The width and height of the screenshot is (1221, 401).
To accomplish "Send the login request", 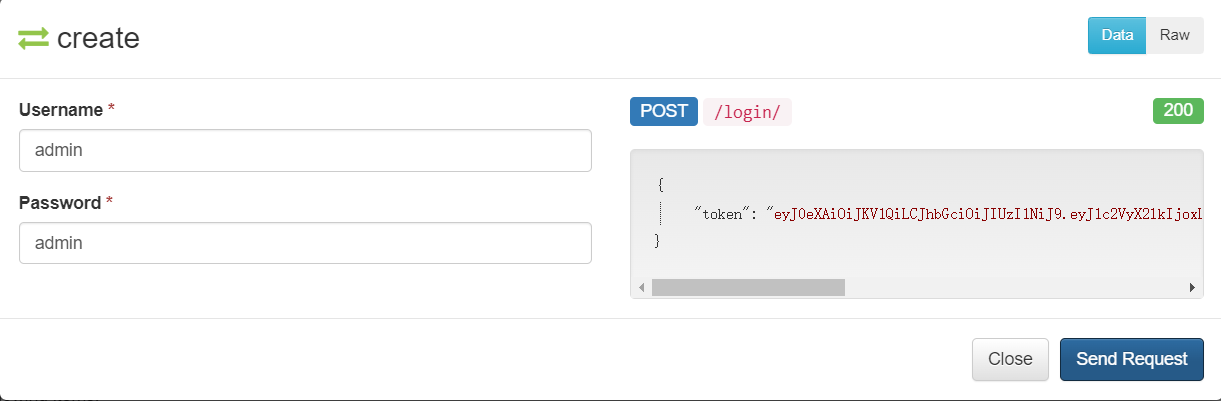I will tap(1132, 359).
